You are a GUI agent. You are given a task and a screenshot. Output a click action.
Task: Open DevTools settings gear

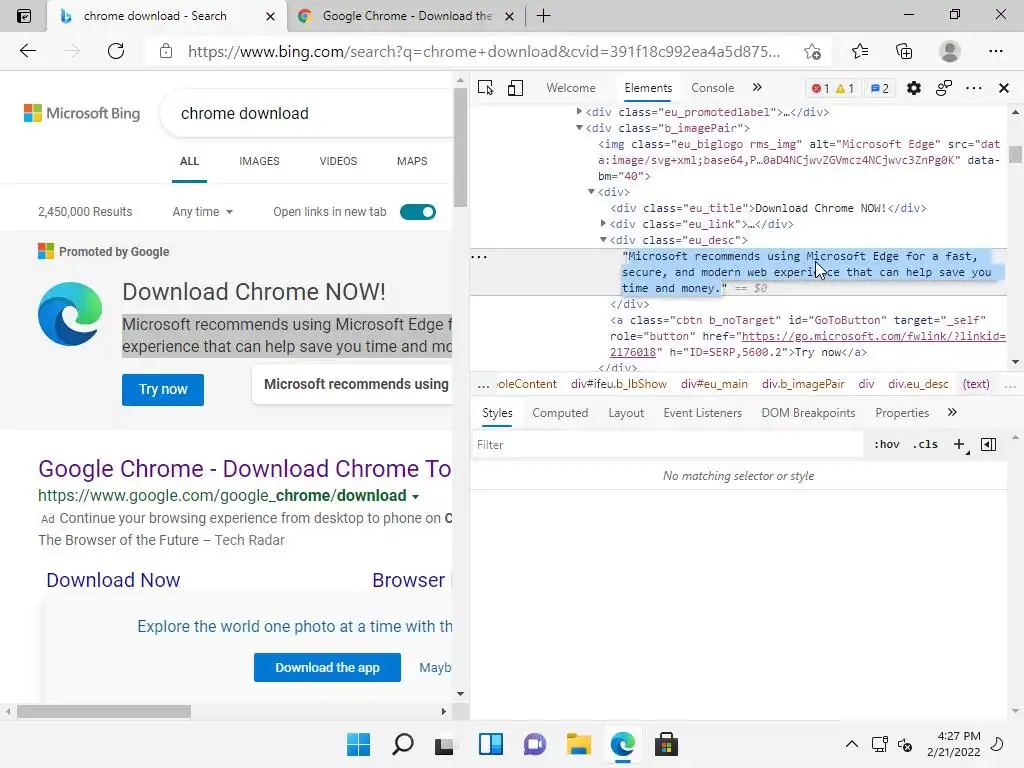coord(914,88)
